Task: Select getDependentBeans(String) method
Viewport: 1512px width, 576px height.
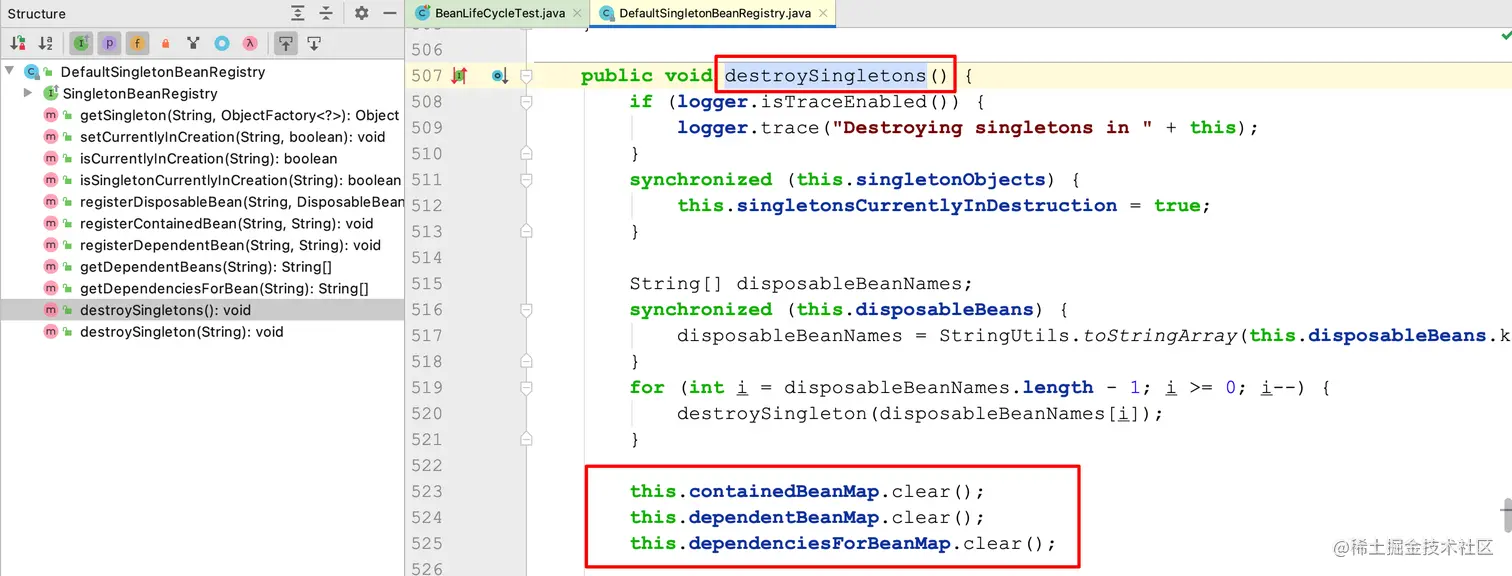Action: [206, 267]
